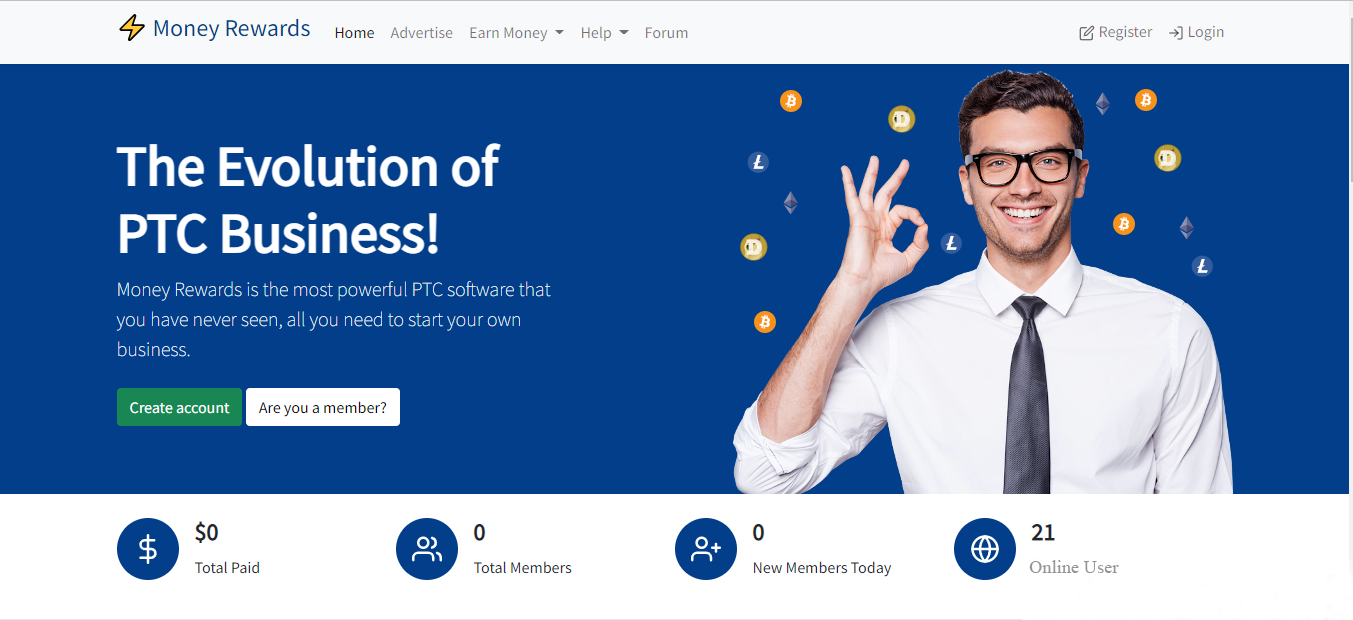Image resolution: width=1353 pixels, height=620 pixels.
Task: Click the smiling man hero image
Action: (983, 280)
